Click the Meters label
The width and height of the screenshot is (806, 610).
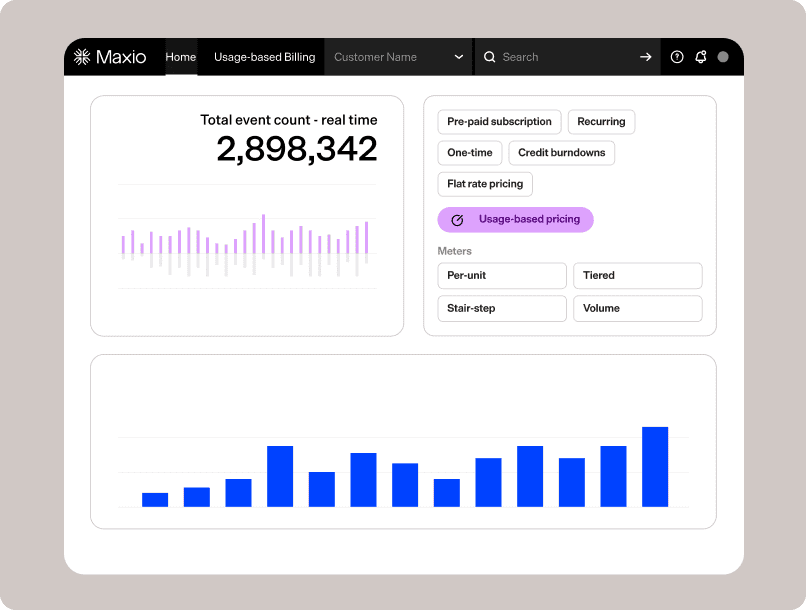click(x=454, y=251)
